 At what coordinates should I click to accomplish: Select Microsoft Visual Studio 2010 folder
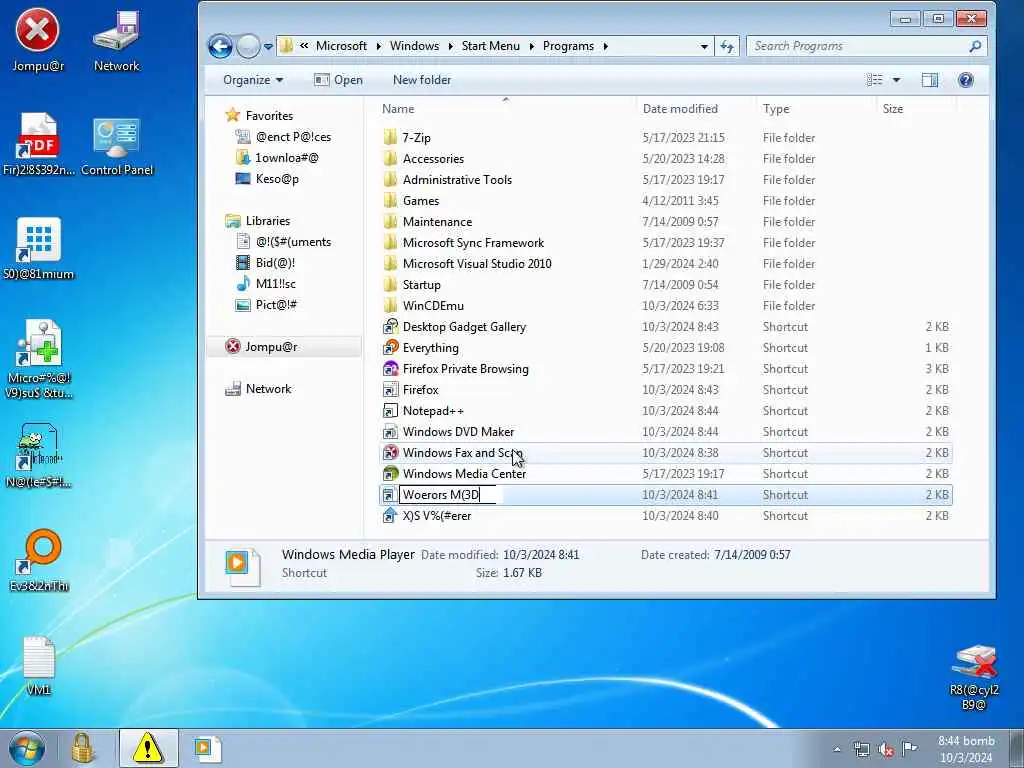click(x=477, y=263)
